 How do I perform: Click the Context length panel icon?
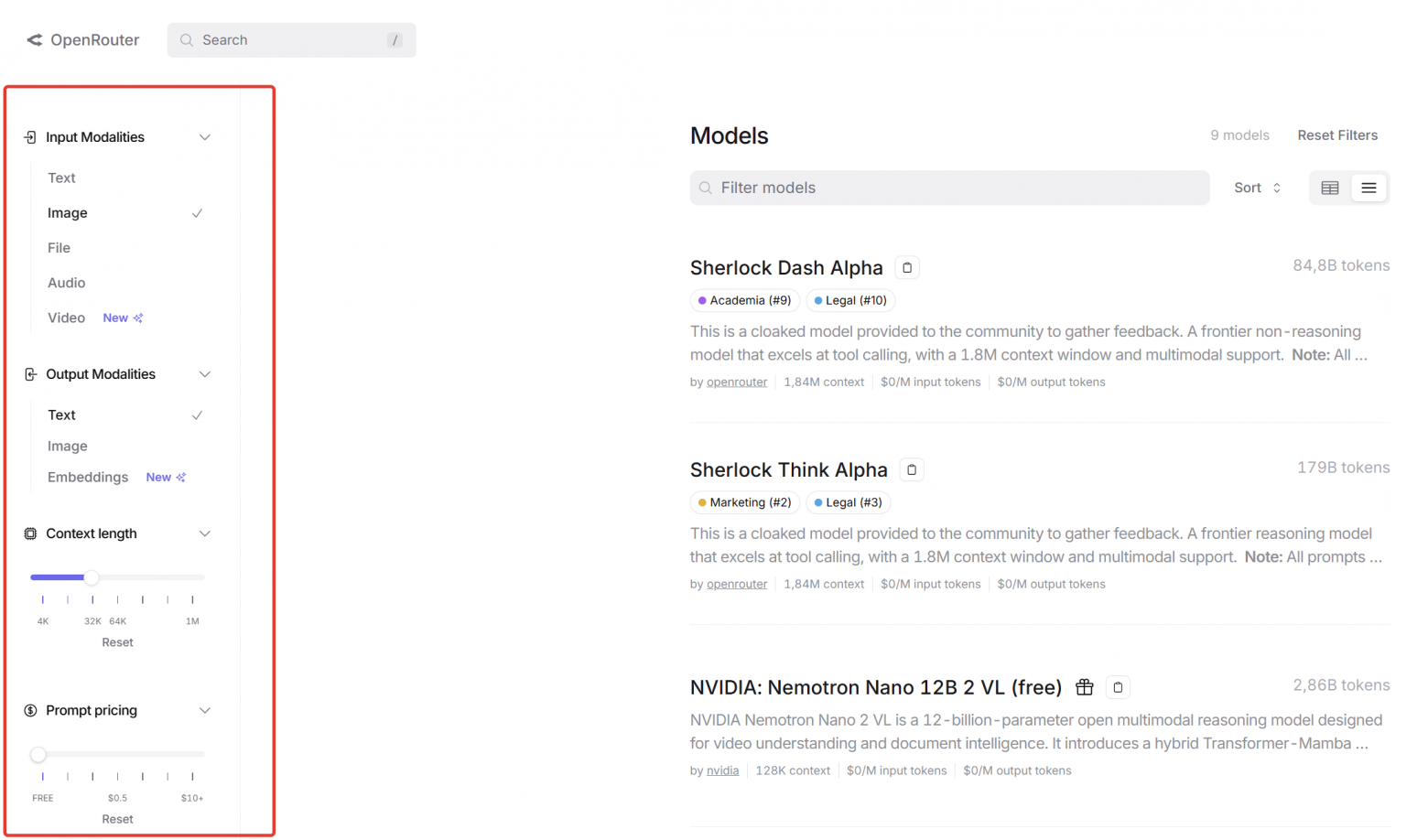(x=28, y=533)
